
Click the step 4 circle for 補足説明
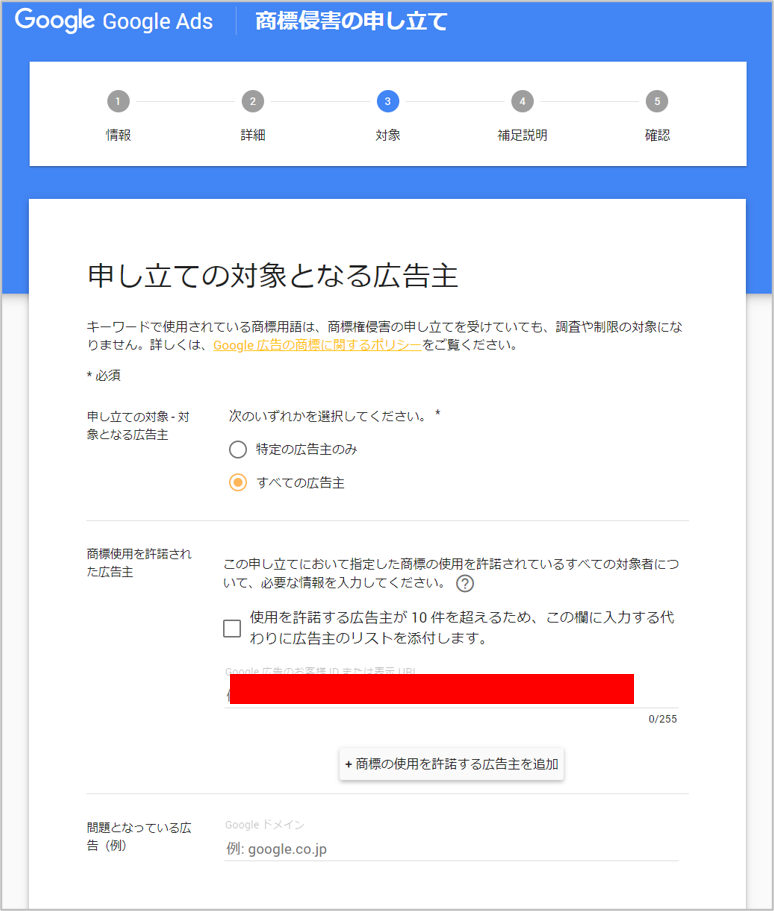coord(522,101)
